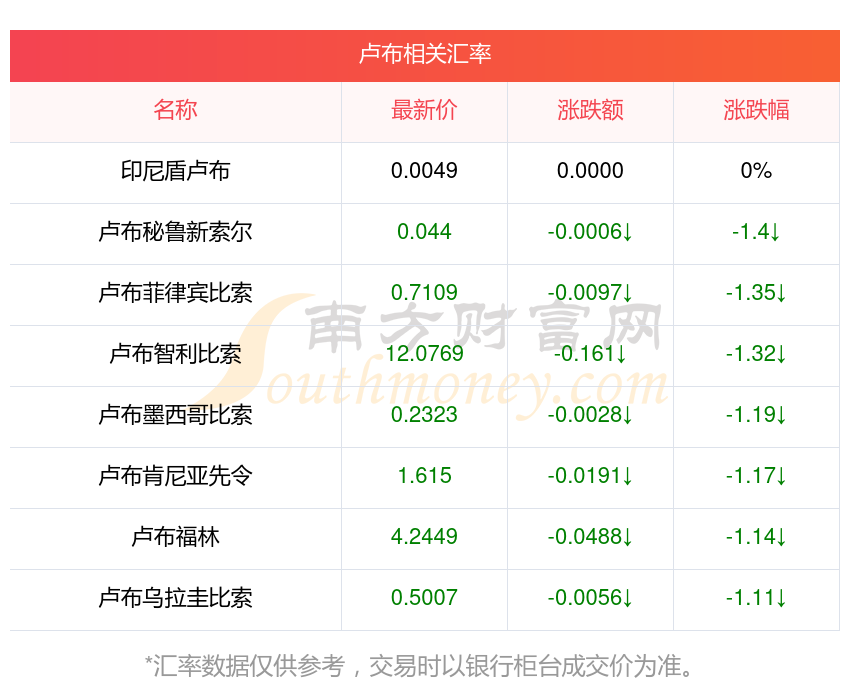The width and height of the screenshot is (850, 698).
Task: Click the -0.161↓ change amount
Action: (x=590, y=354)
